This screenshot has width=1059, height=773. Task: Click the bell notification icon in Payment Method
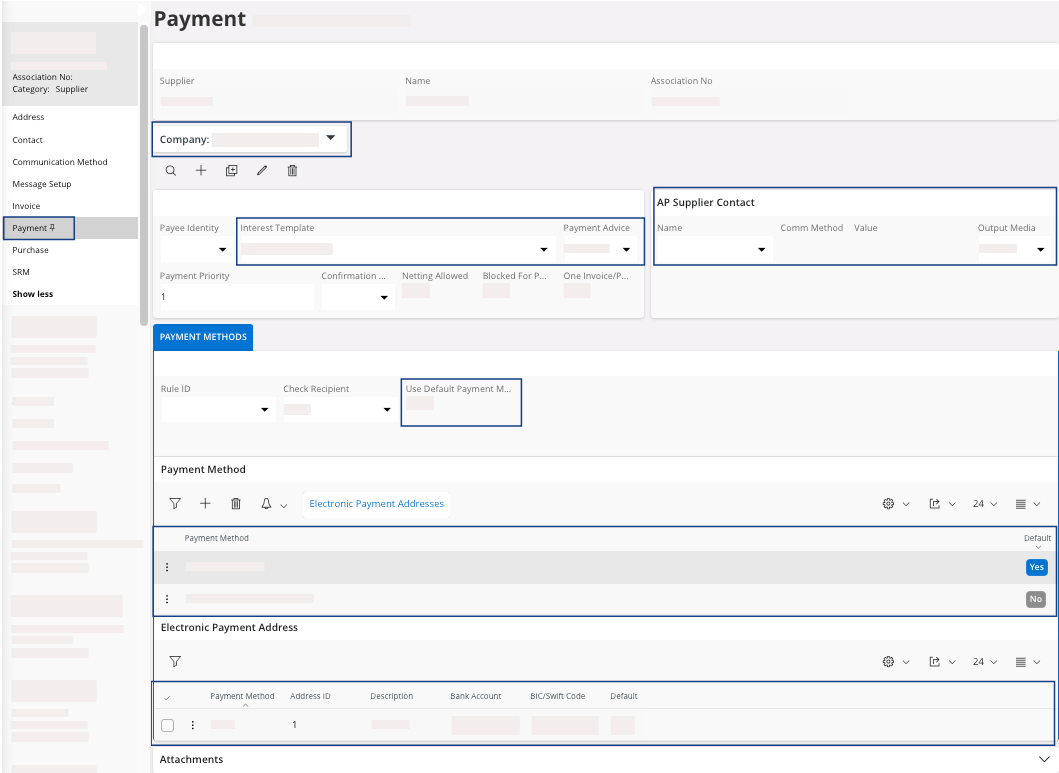click(266, 504)
